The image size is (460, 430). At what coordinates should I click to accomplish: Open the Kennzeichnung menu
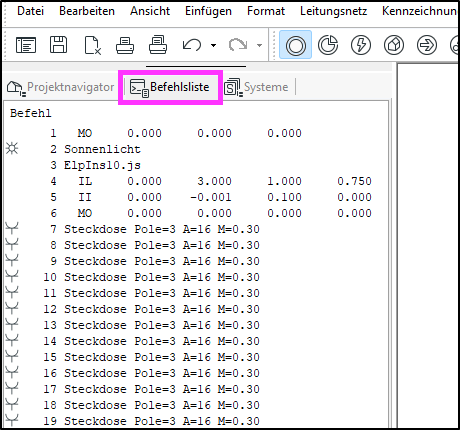pyautogui.click(x=420, y=11)
